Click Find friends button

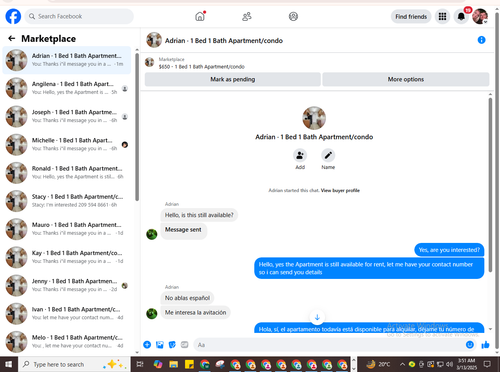tap(411, 16)
